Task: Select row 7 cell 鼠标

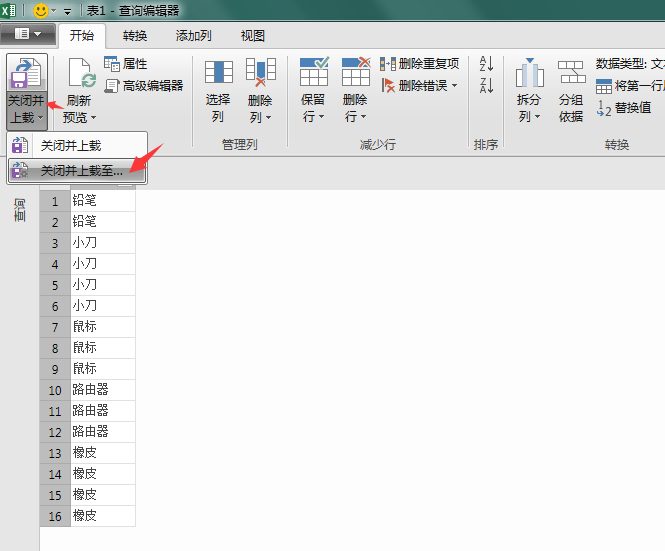Action: click(103, 327)
